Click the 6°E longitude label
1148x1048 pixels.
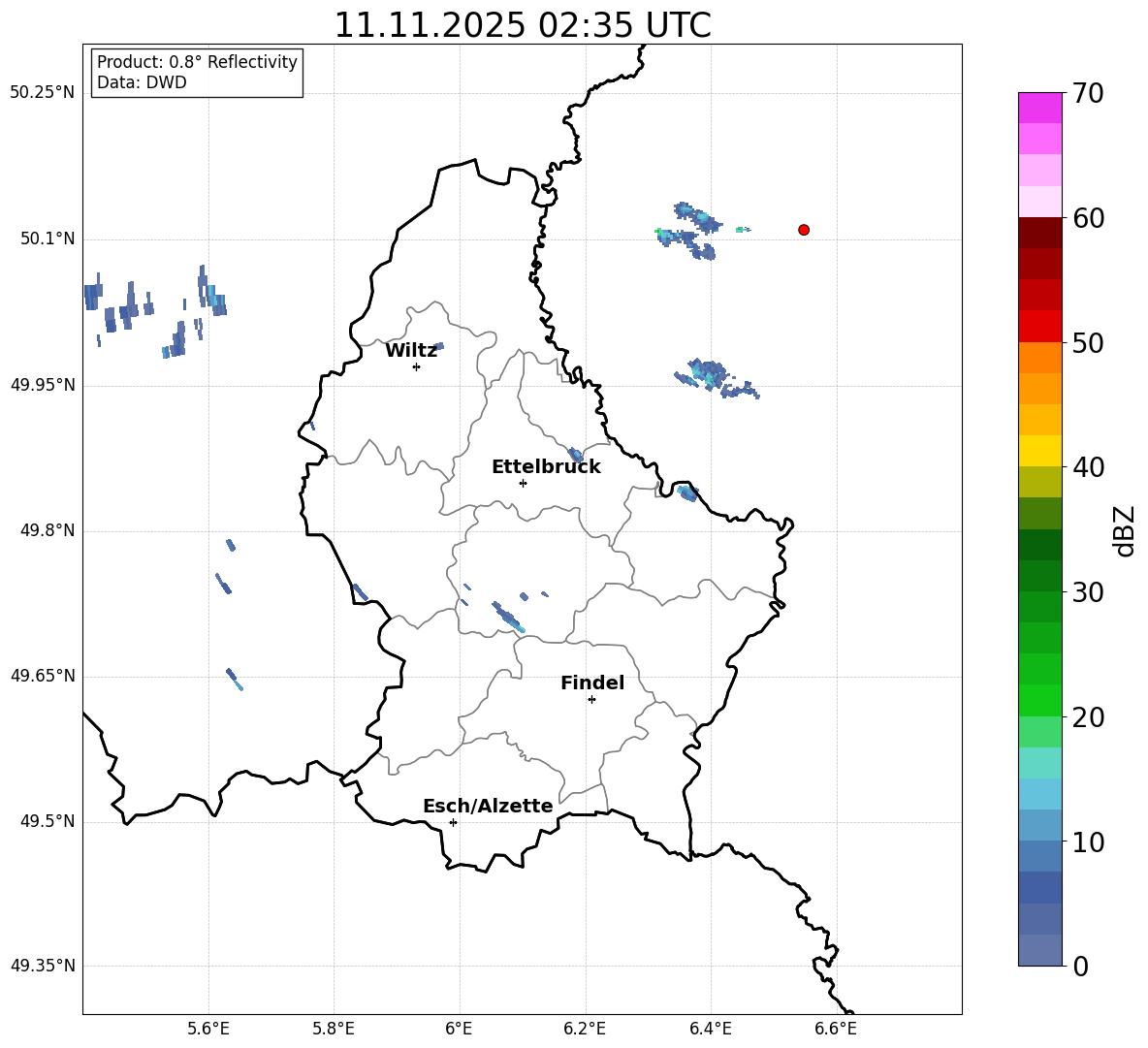(459, 1029)
